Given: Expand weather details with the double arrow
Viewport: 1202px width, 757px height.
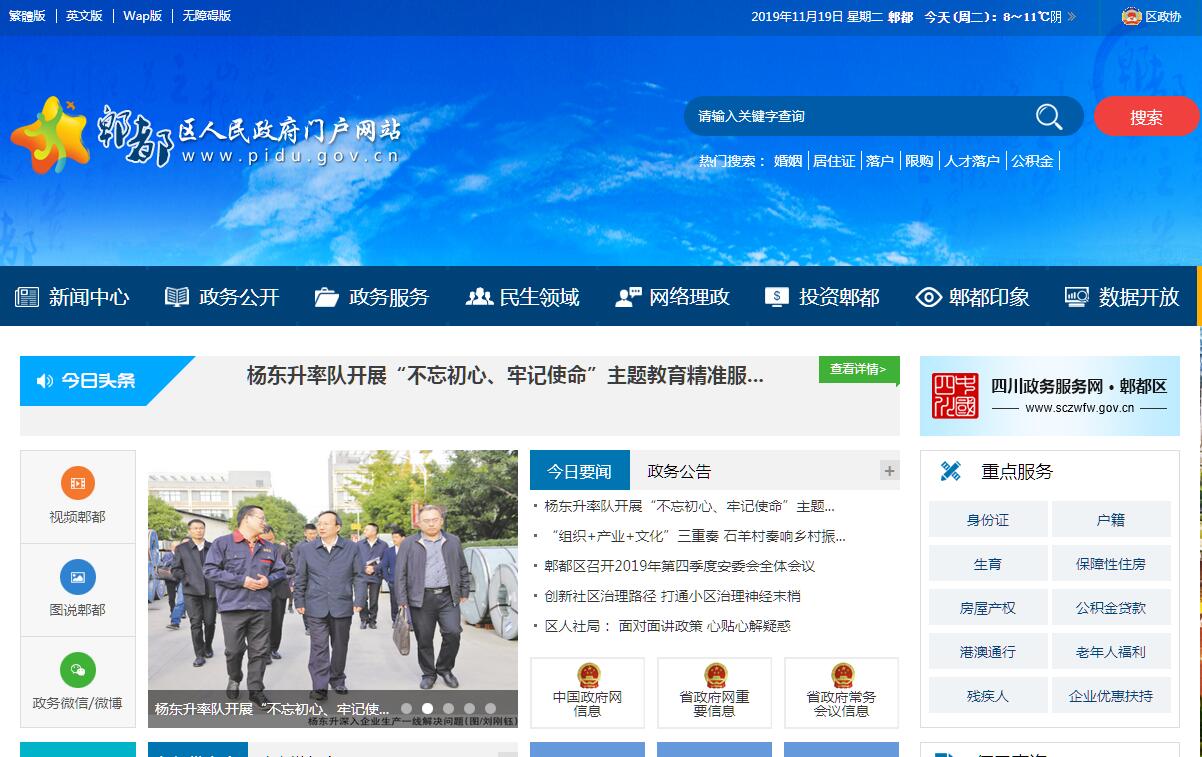Looking at the screenshot, I should pyautogui.click(x=1072, y=17).
